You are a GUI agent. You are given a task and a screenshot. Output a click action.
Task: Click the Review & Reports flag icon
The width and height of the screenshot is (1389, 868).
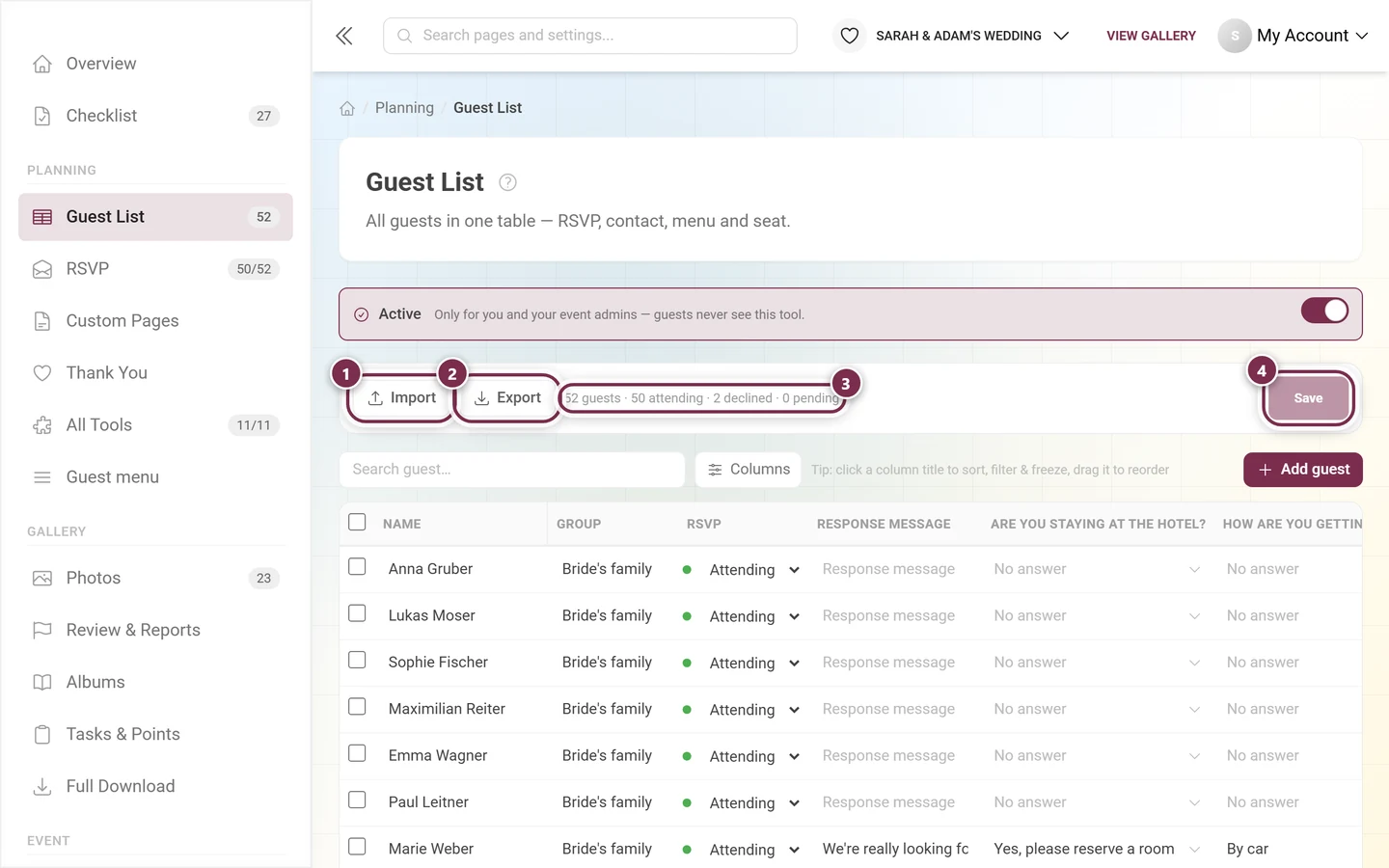pyautogui.click(x=42, y=631)
